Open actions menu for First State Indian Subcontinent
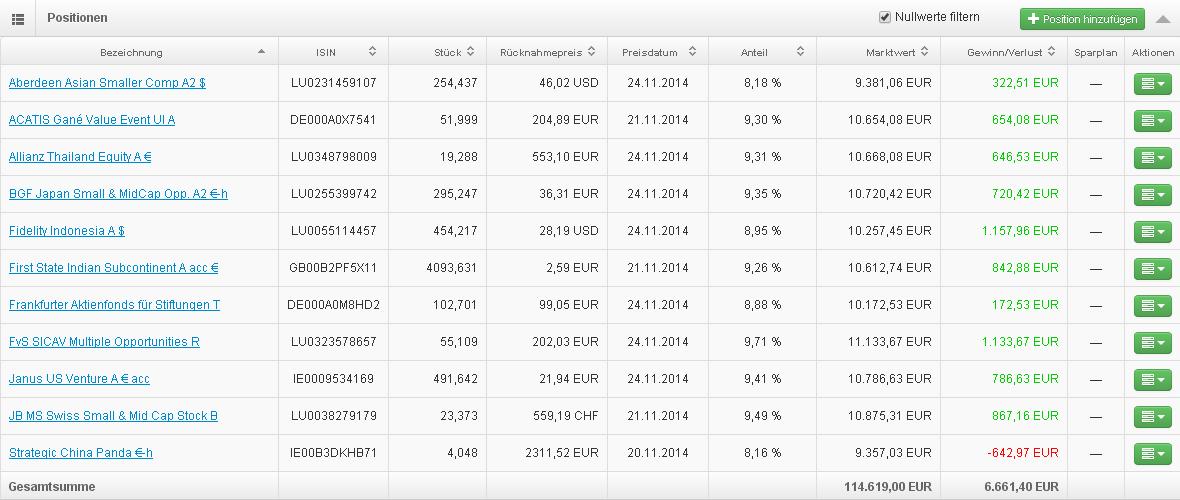The image size is (1180, 500). (1152, 268)
